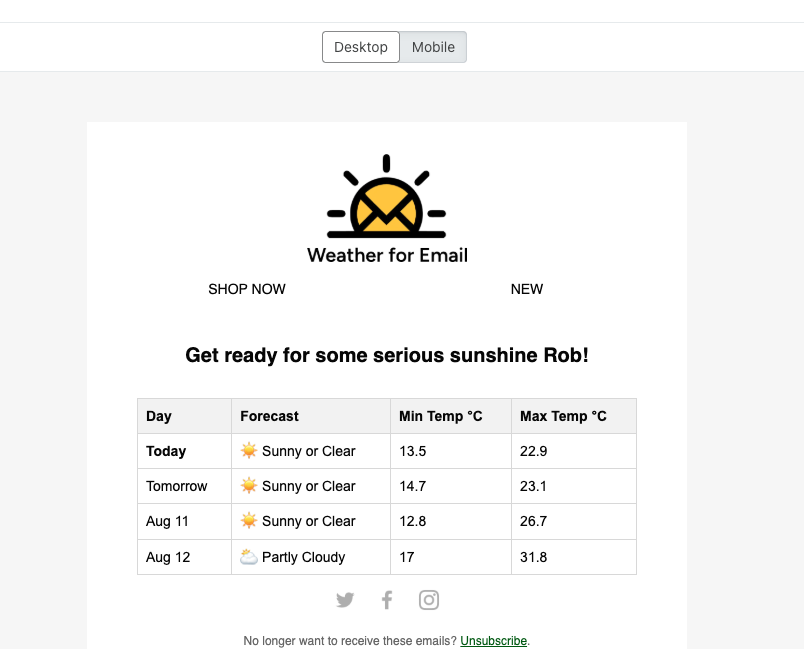804x649 pixels.
Task: Click the min temp value 17
Action: click(406, 557)
